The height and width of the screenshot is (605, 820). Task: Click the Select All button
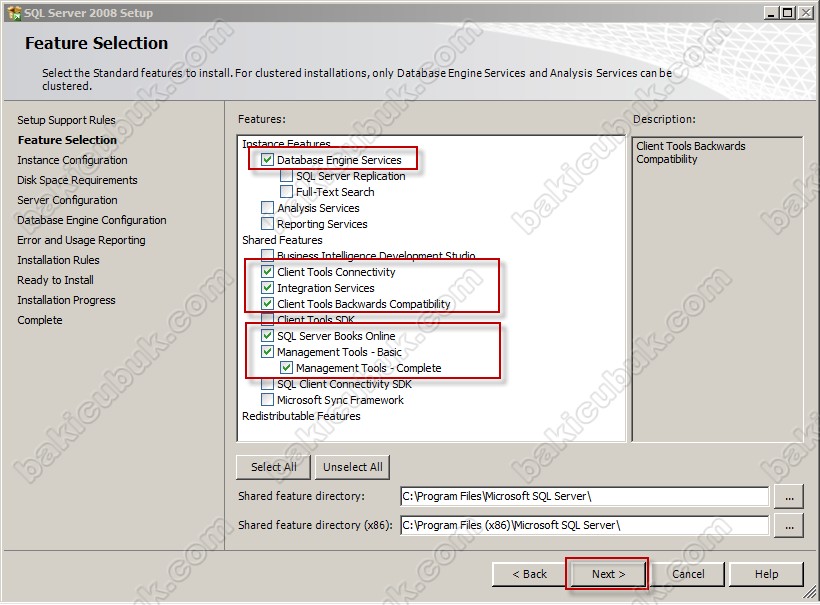click(274, 467)
